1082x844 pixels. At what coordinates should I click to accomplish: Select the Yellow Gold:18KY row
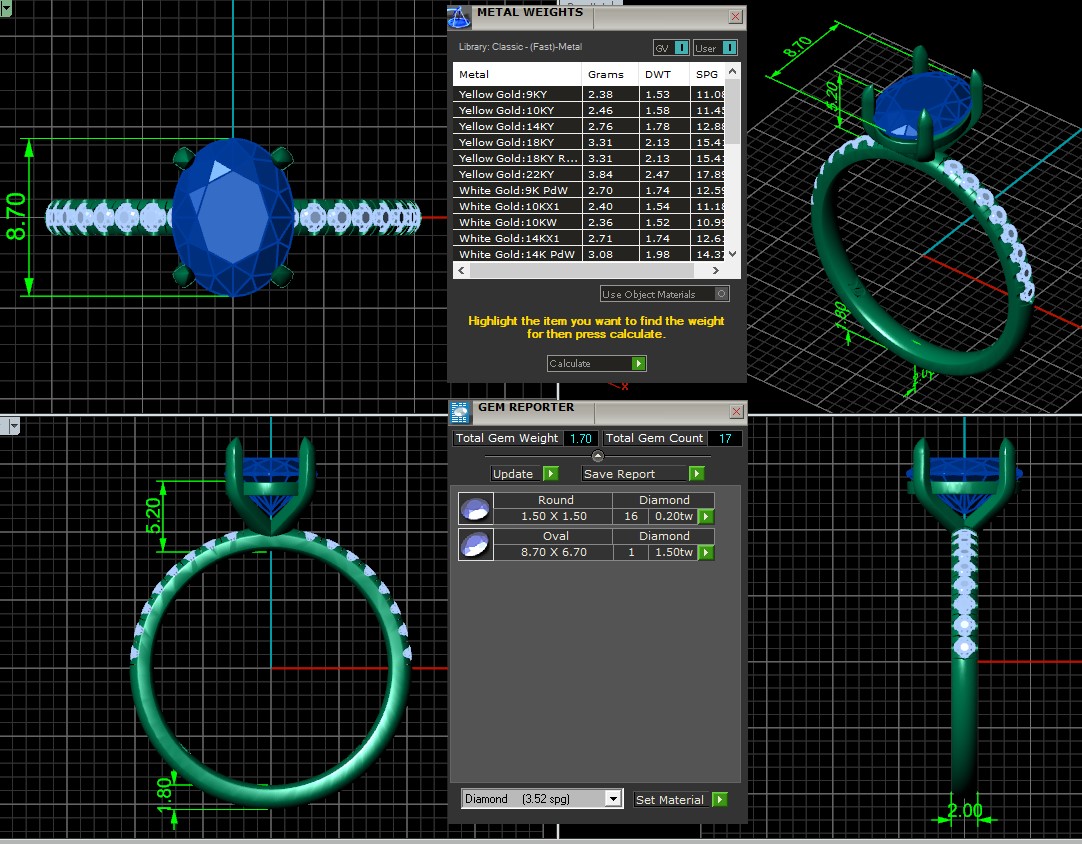[x=517, y=142]
